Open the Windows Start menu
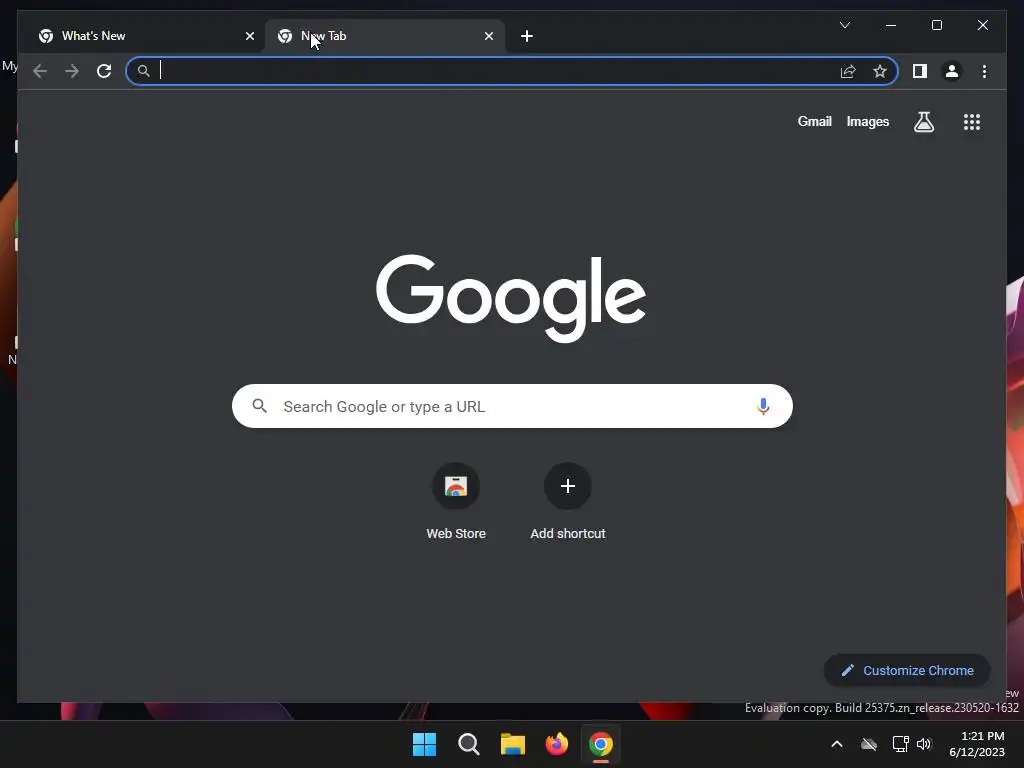The height and width of the screenshot is (768, 1024). click(x=424, y=744)
